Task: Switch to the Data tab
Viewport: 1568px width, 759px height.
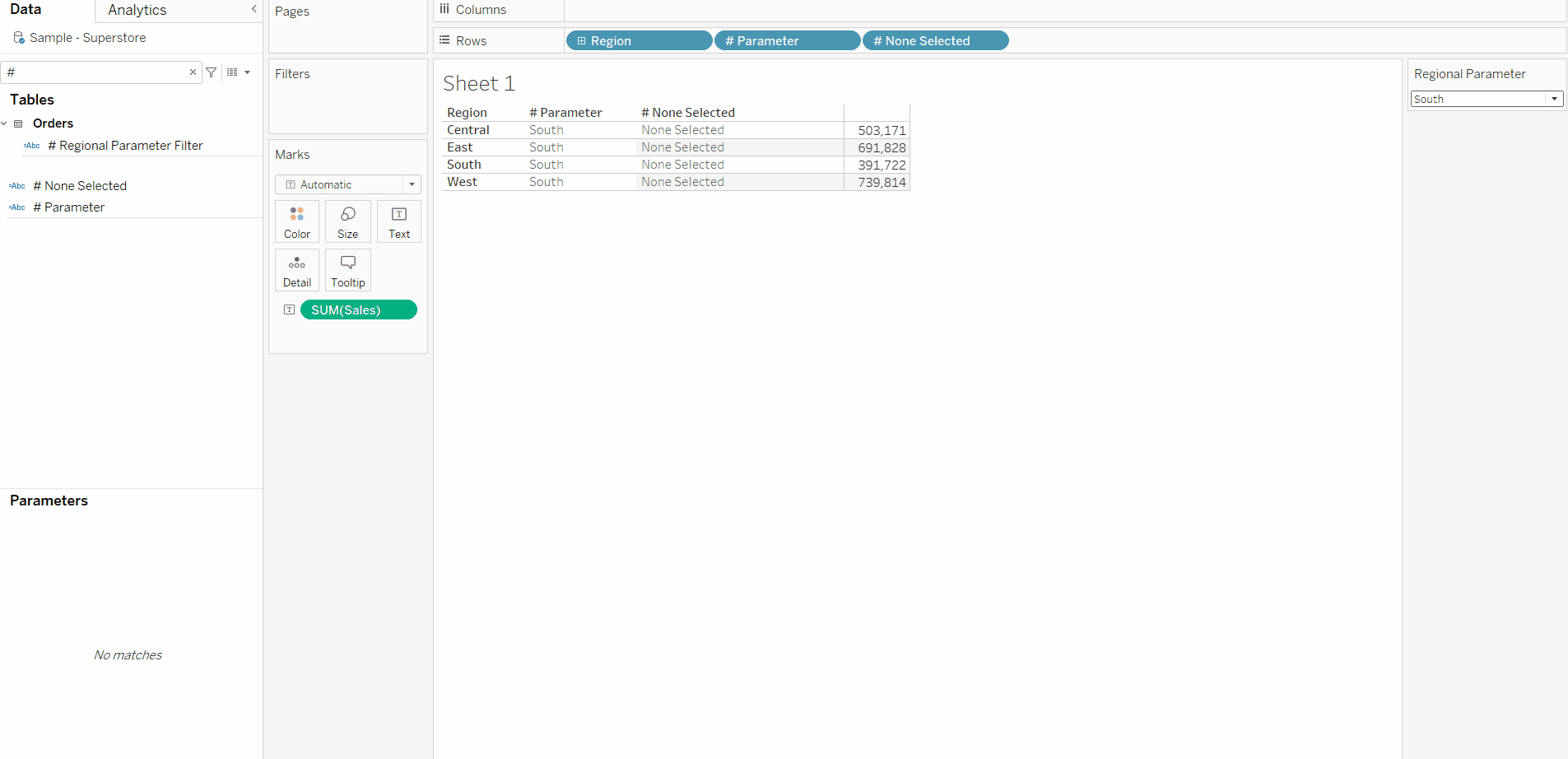Action: (26, 10)
